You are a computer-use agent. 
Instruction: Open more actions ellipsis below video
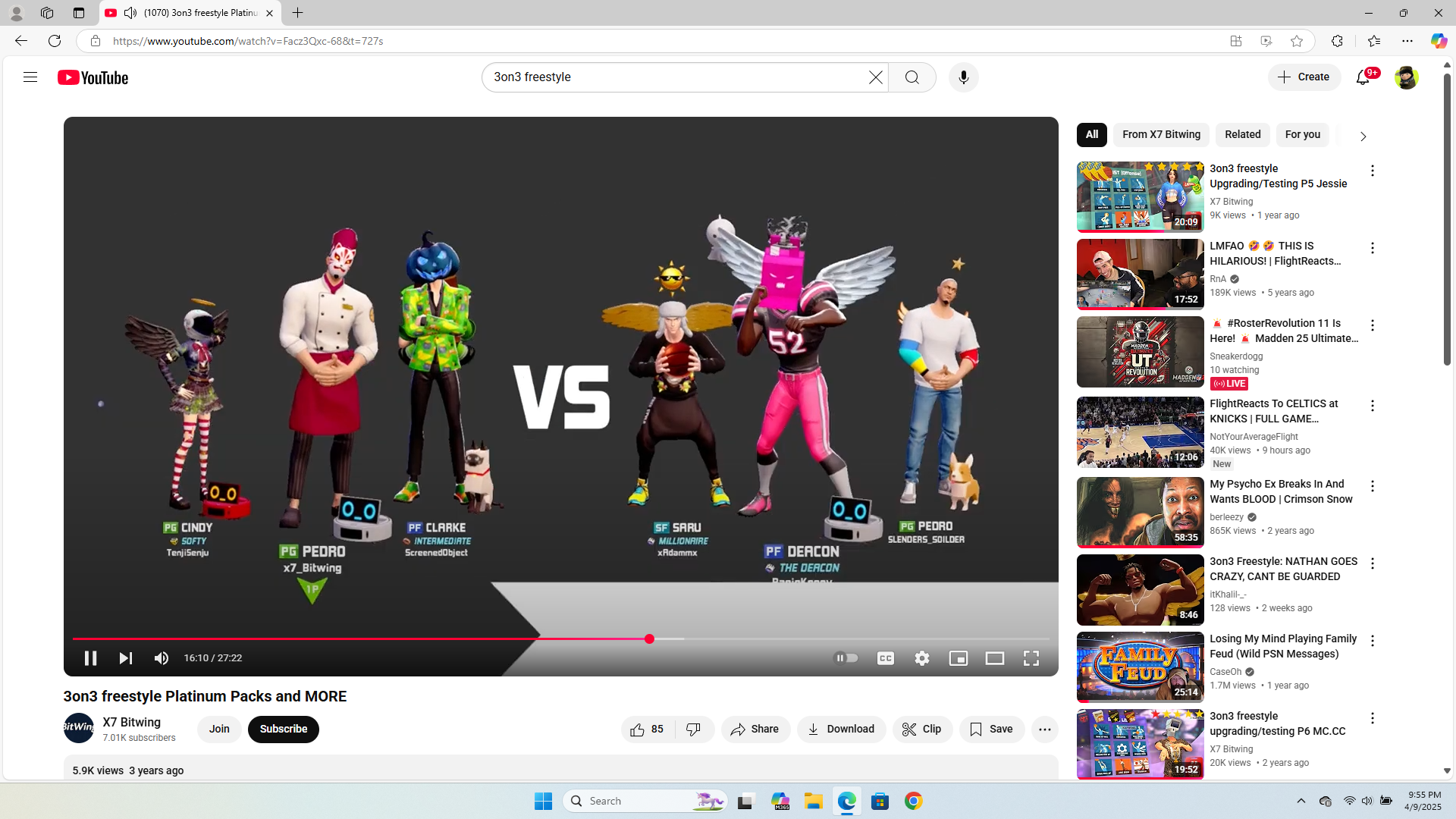point(1044,730)
